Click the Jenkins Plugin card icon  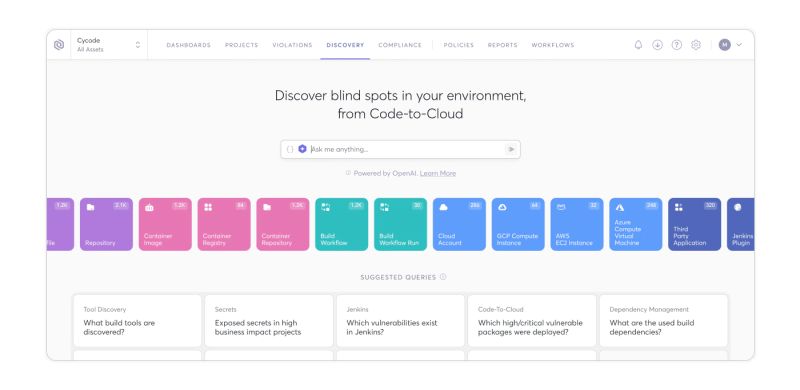[737, 207]
